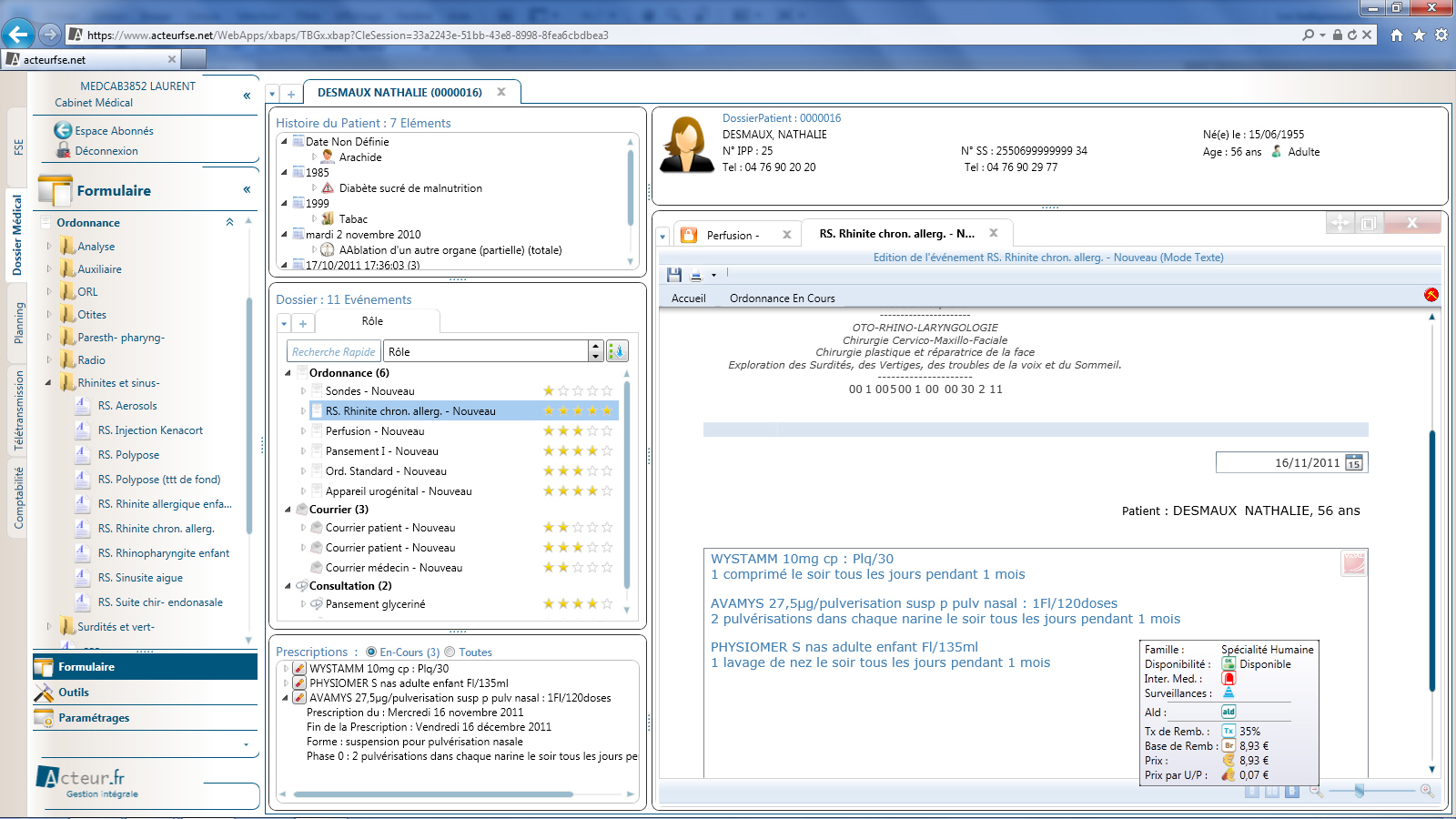Screen dimensions: 1456x819
Task: Click the printer icon in editor toolbar
Action: coord(696,275)
